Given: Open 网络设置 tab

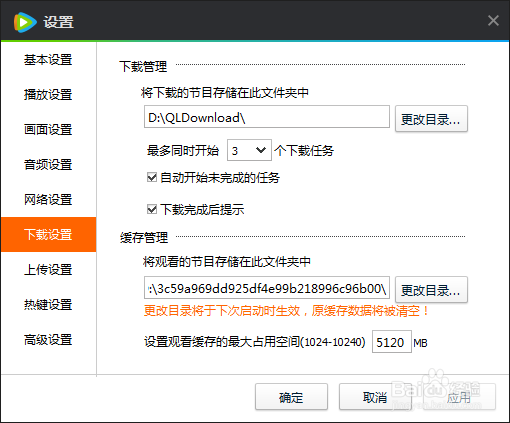Looking at the screenshot, I should [x=48, y=200].
